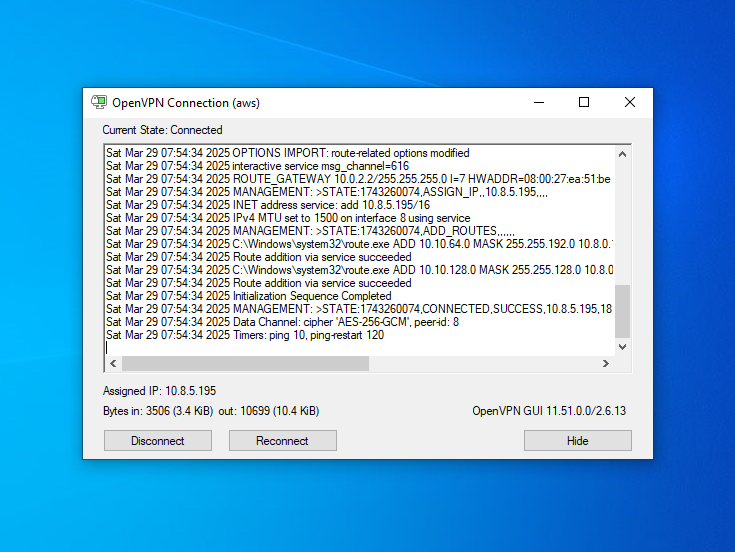Click the vertical scrollbar thumb
Screen dimensions: 735x552
[622, 311]
